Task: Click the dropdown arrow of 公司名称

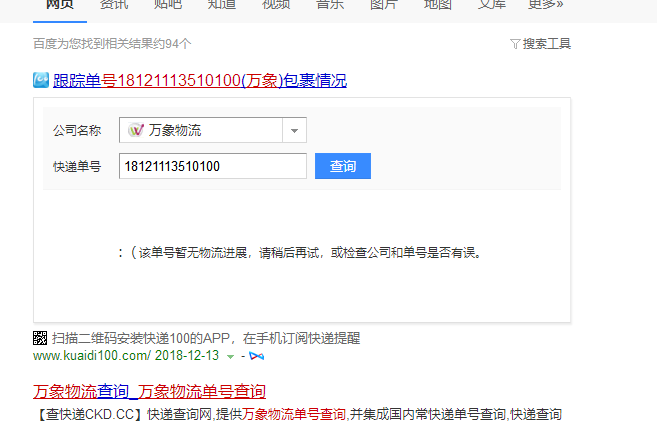Action: 295,130
